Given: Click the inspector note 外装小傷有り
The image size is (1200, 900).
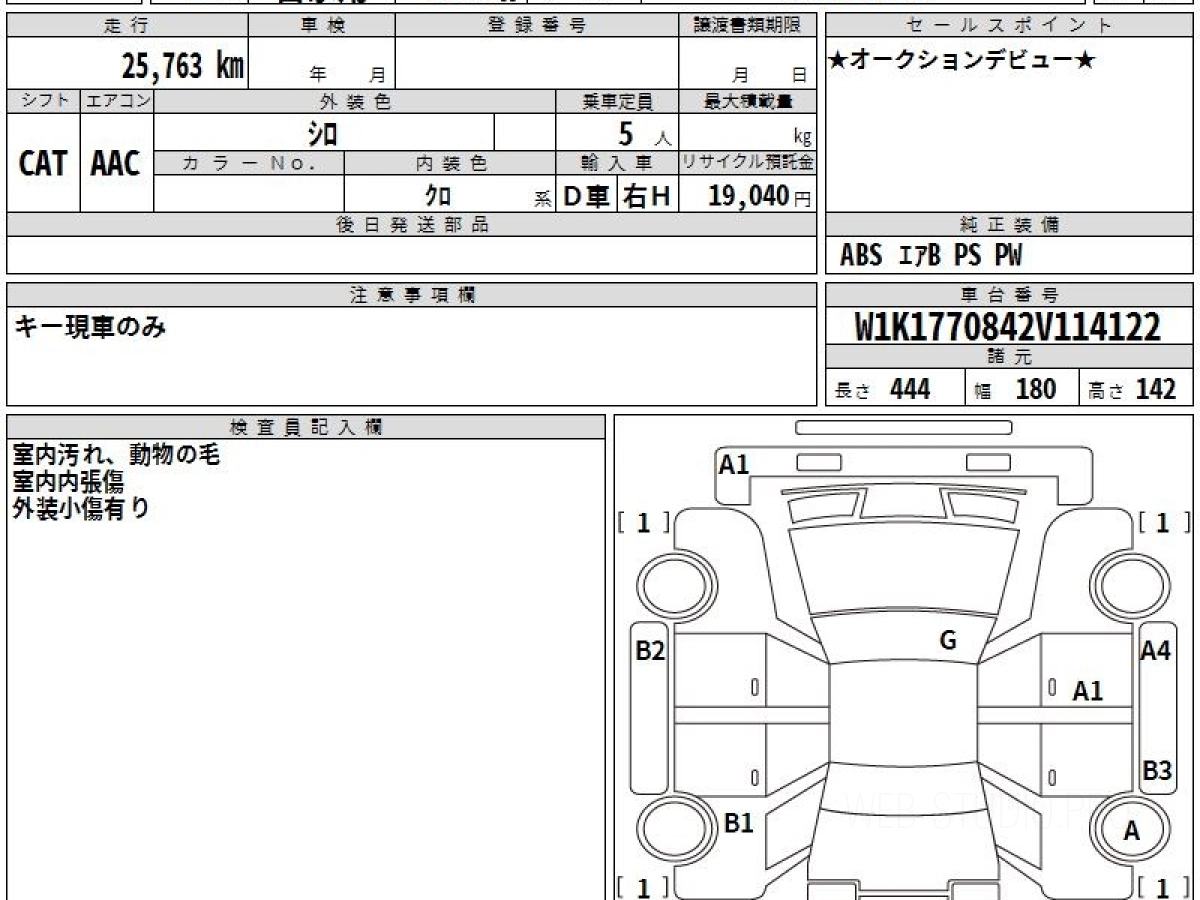Looking at the screenshot, I should tap(81, 507).
